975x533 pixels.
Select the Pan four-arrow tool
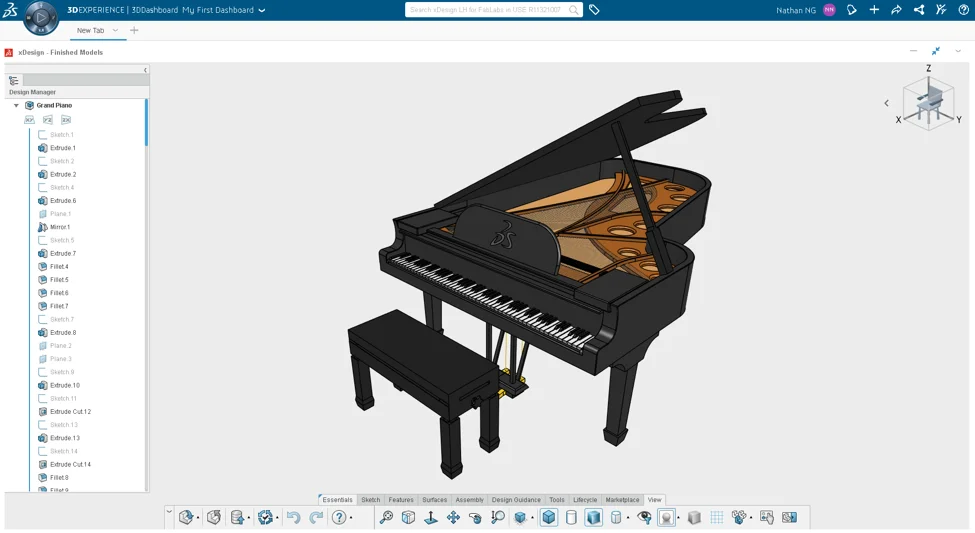[453, 517]
